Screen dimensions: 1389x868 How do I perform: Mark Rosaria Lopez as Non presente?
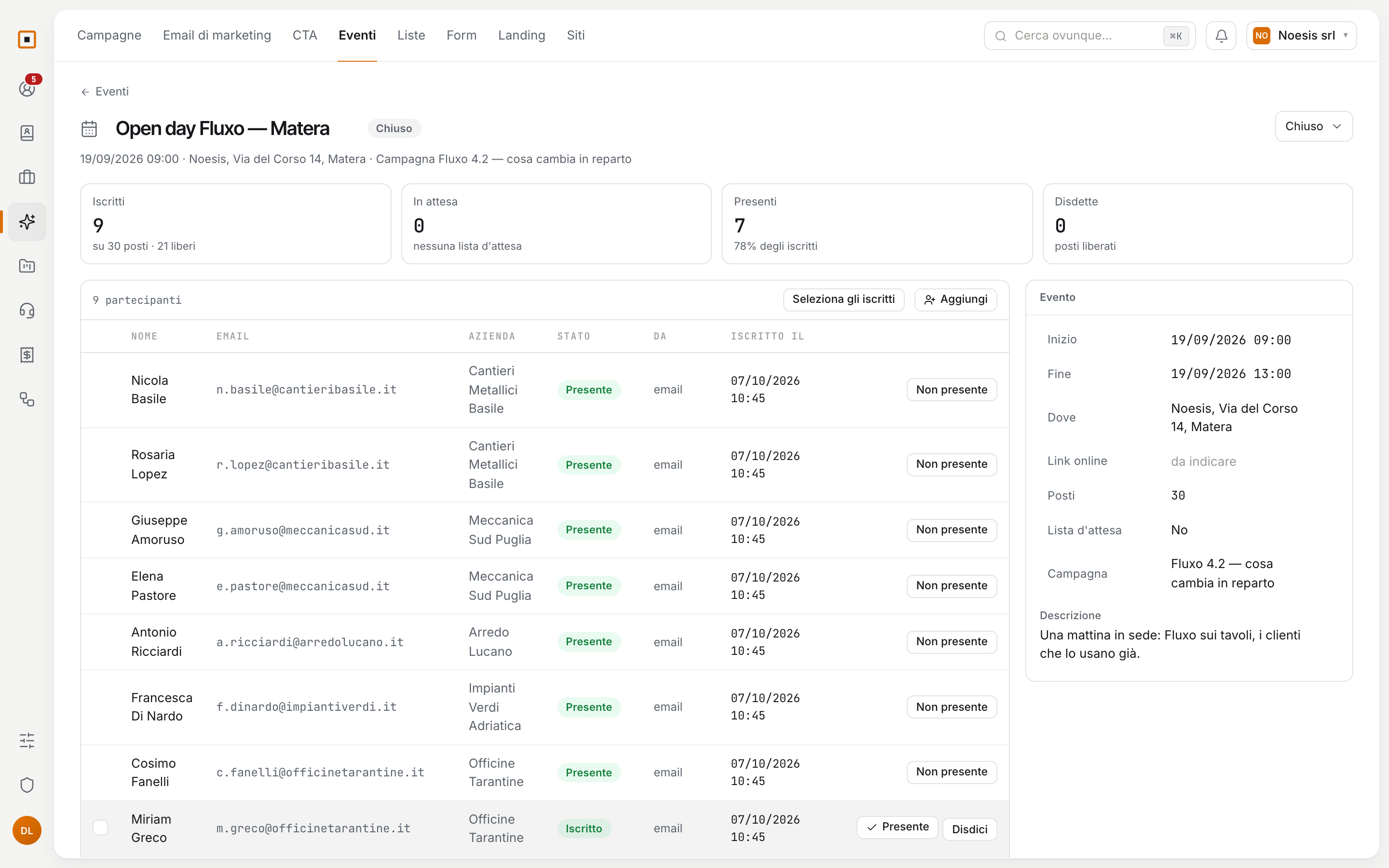point(952,464)
